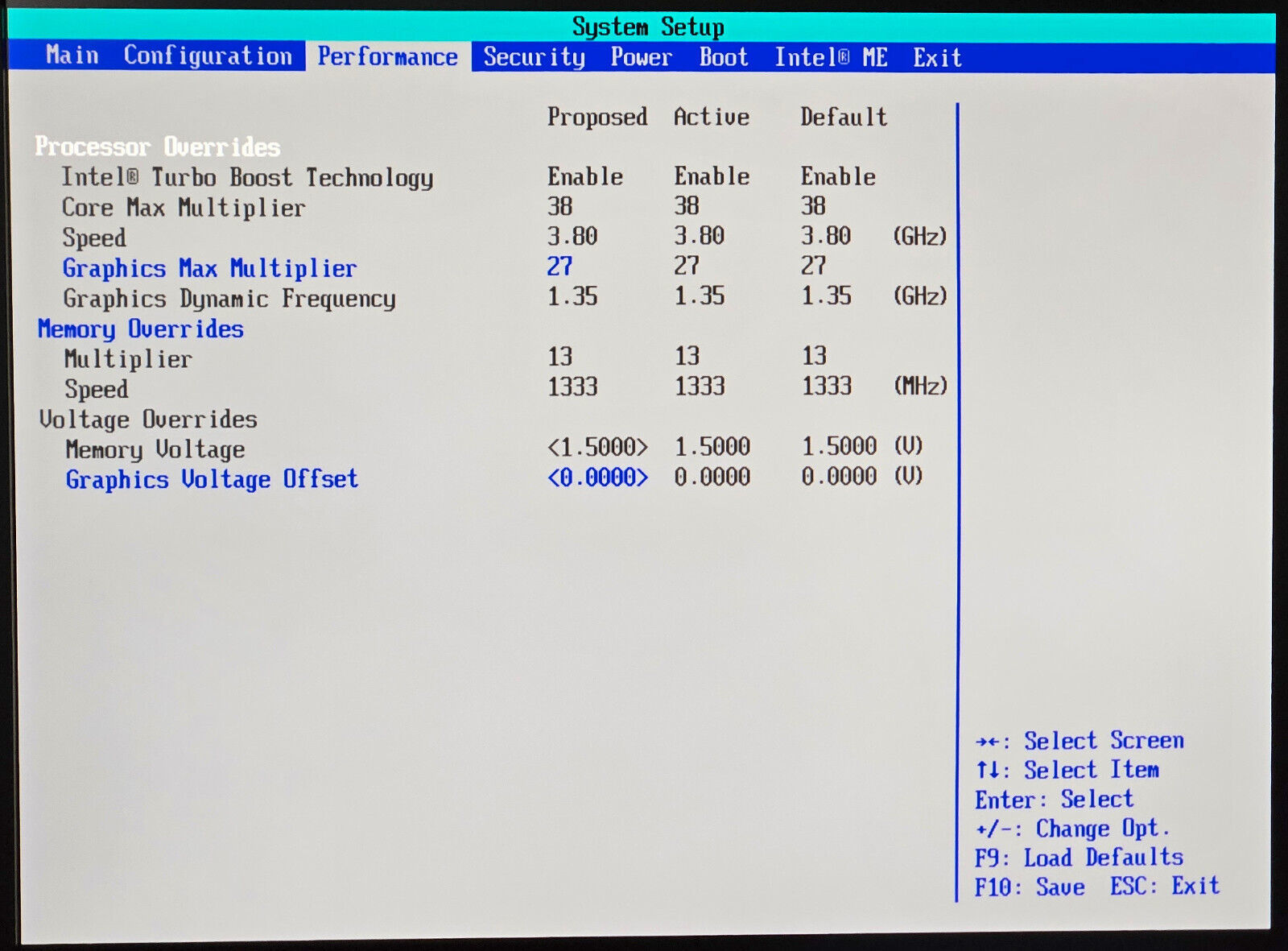Click active Memory Voltage 1.5000
The image size is (1288, 951).
pyautogui.click(x=712, y=447)
